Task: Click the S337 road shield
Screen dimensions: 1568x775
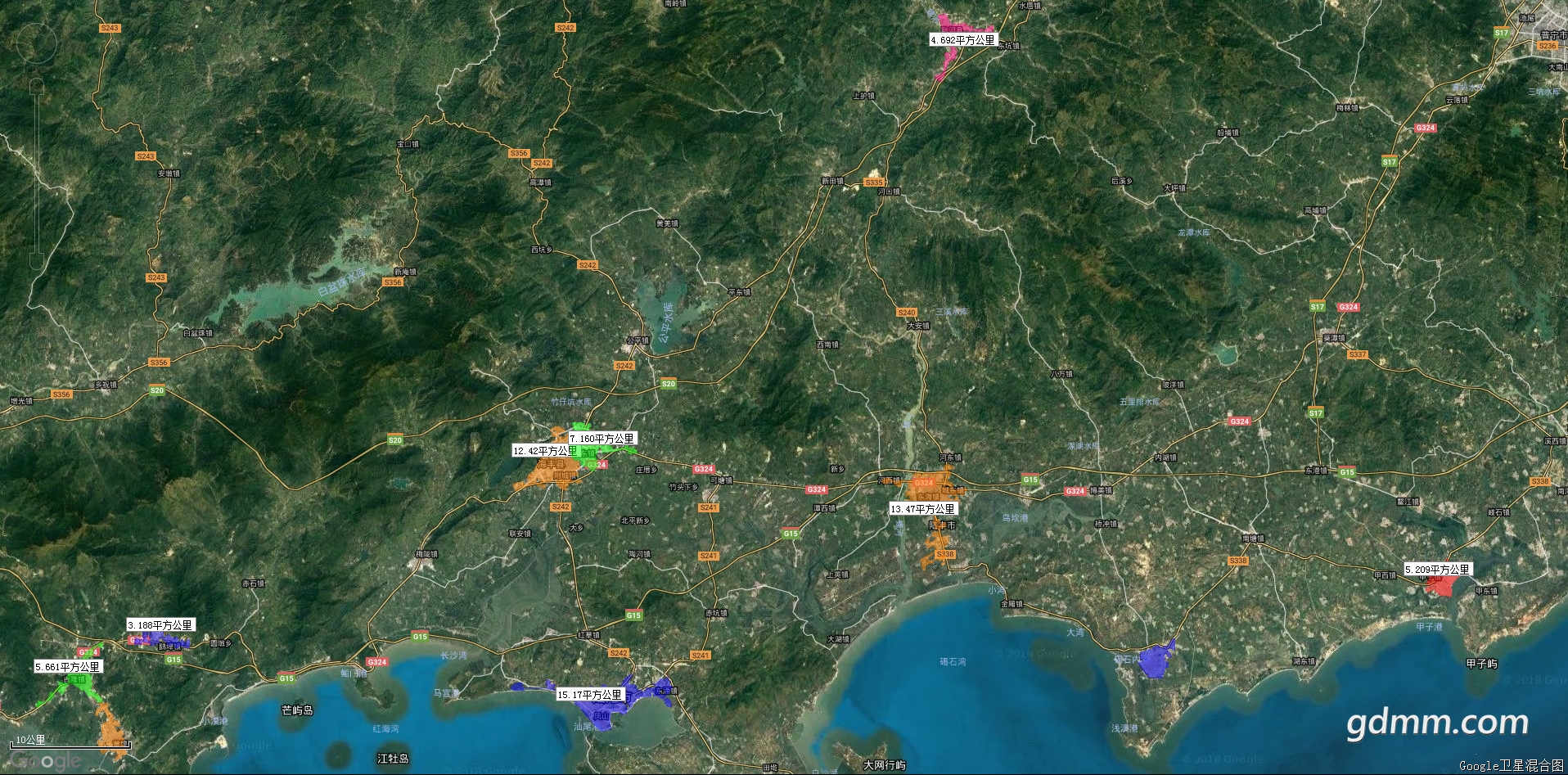Action: click(1358, 354)
